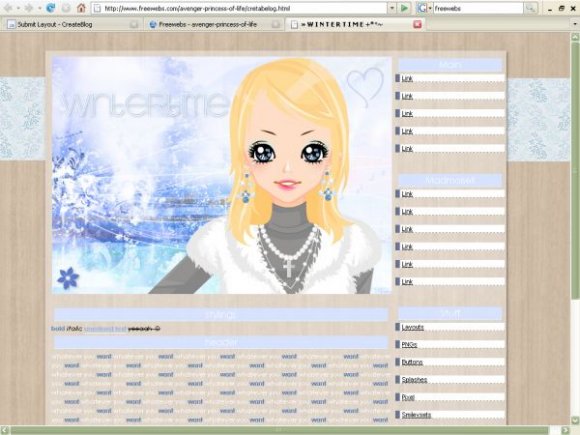580x435 pixels.
Task: Open the address bar history dropdown
Action: click(392, 8)
